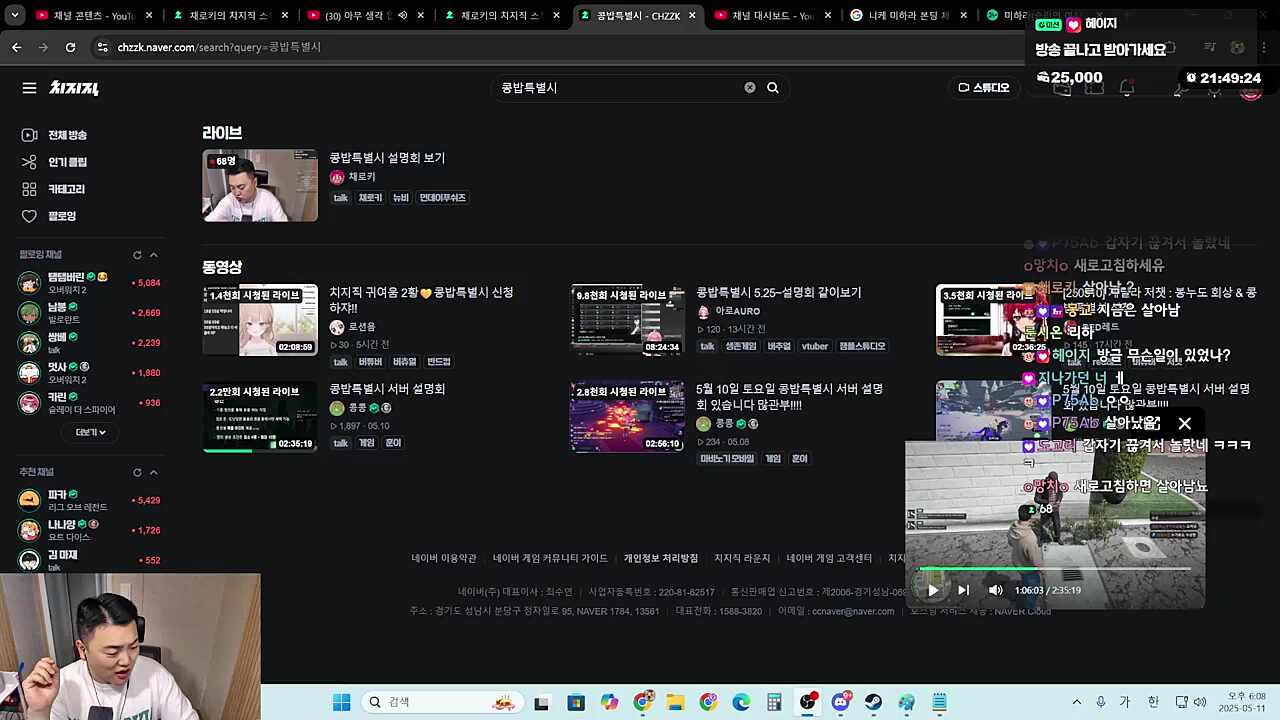Play the mini player video
Image resolution: width=1280 pixels, height=720 pixels.
click(933, 590)
